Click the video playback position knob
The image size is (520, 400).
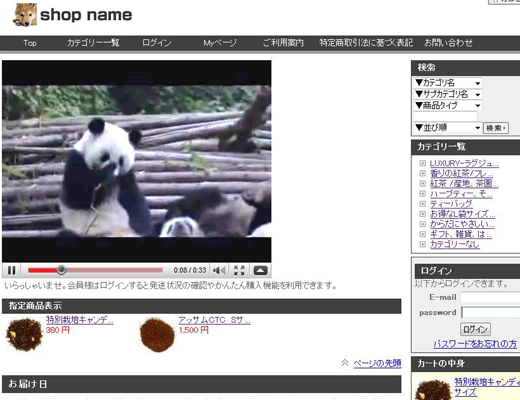click(x=61, y=270)
